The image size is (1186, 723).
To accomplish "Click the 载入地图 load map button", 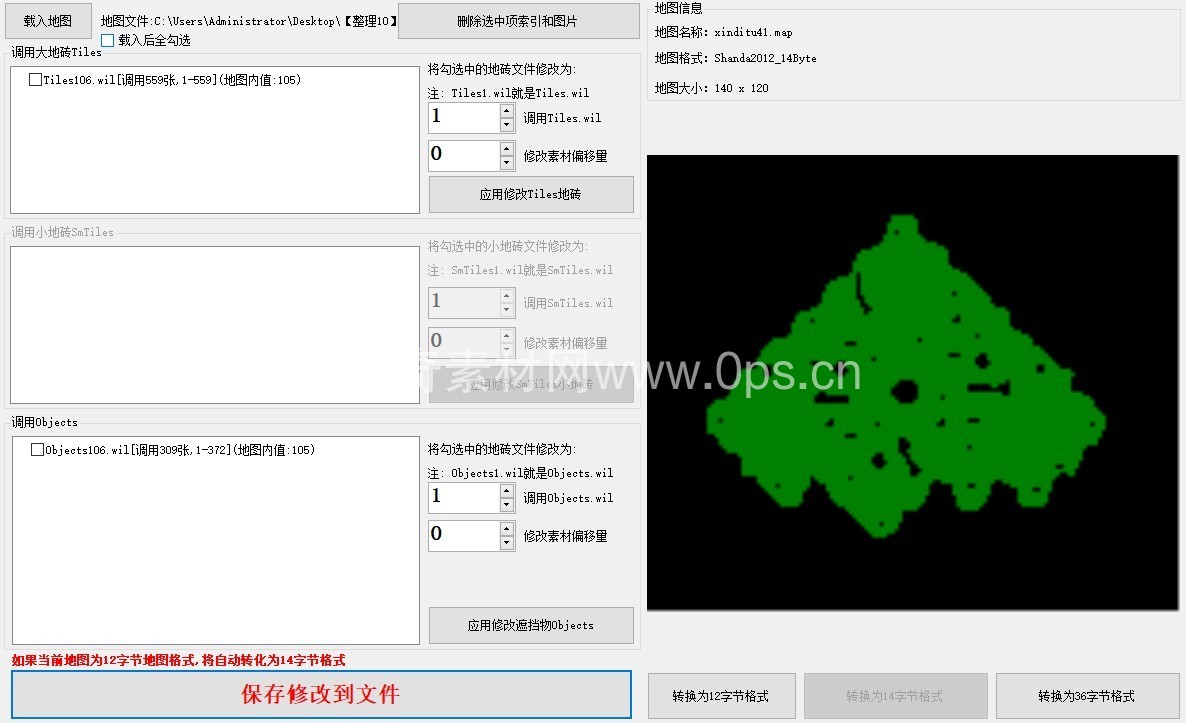I will pyautogui.click(x=48, y=21).
